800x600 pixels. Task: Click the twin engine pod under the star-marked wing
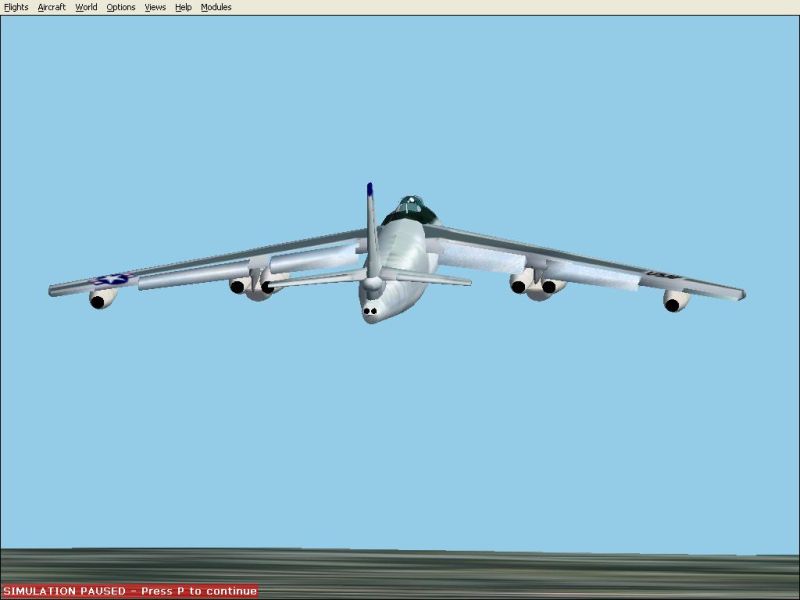pyautogui.click(x=253, y=287)
